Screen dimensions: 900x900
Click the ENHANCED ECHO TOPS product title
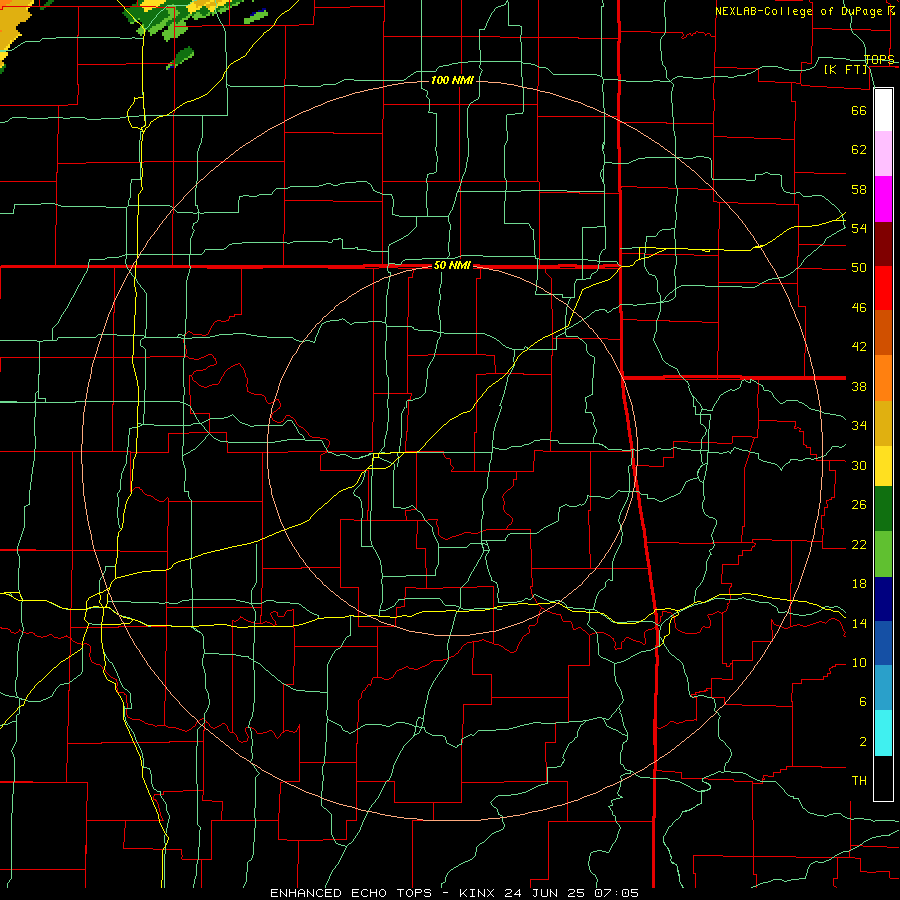click(x=356, y=893)
